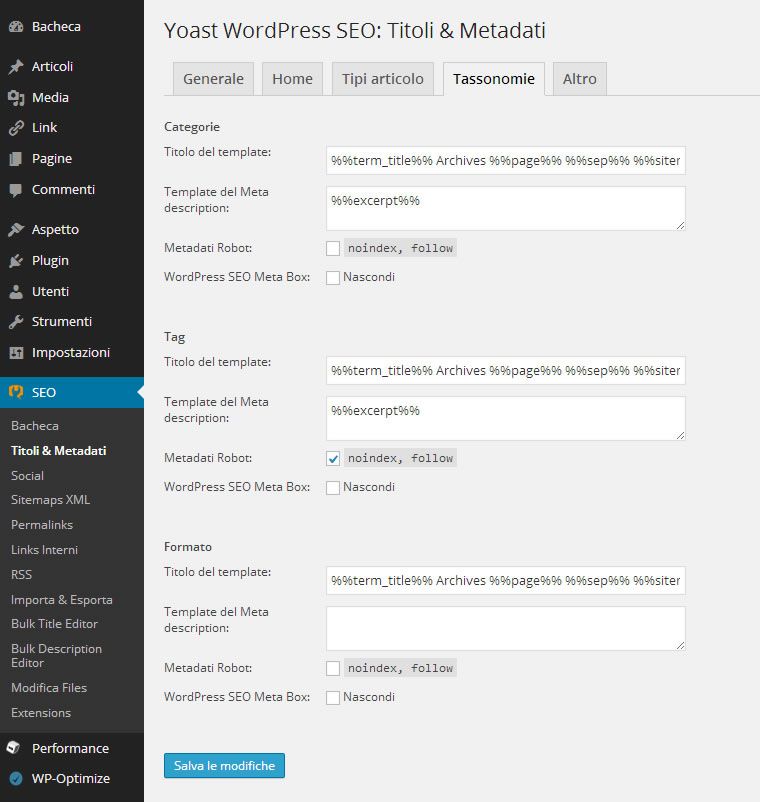
Task: Click the Yoast SEO menu icon
Action: (16, 392)
